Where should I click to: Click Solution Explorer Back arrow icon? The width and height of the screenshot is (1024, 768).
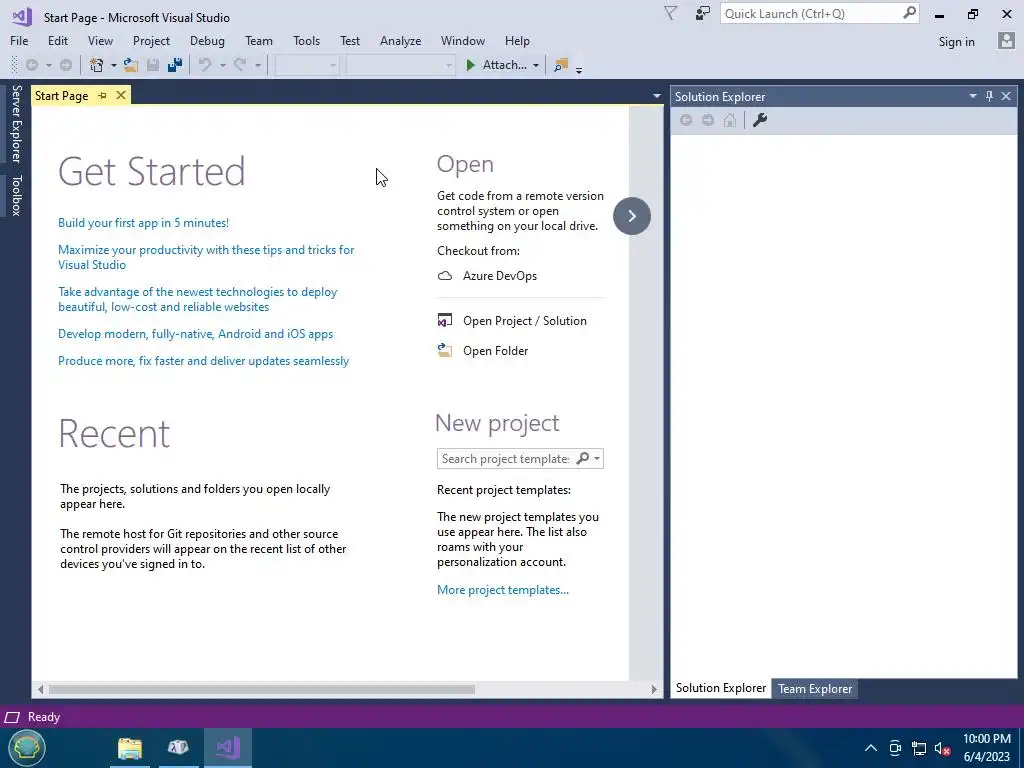point(686,120)
